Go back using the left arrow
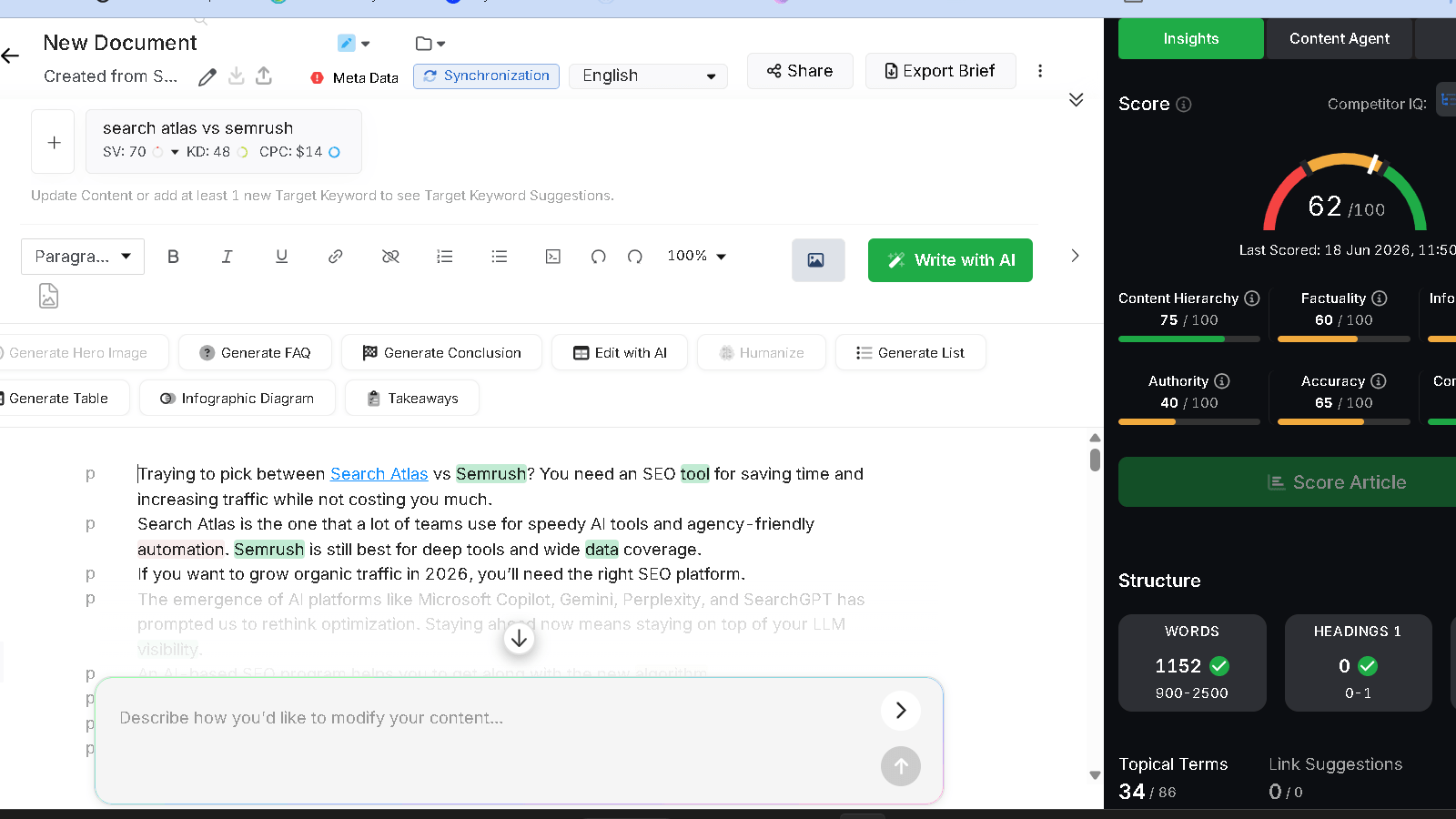This screenshot has width=1456, height=819. coord(10,56)
